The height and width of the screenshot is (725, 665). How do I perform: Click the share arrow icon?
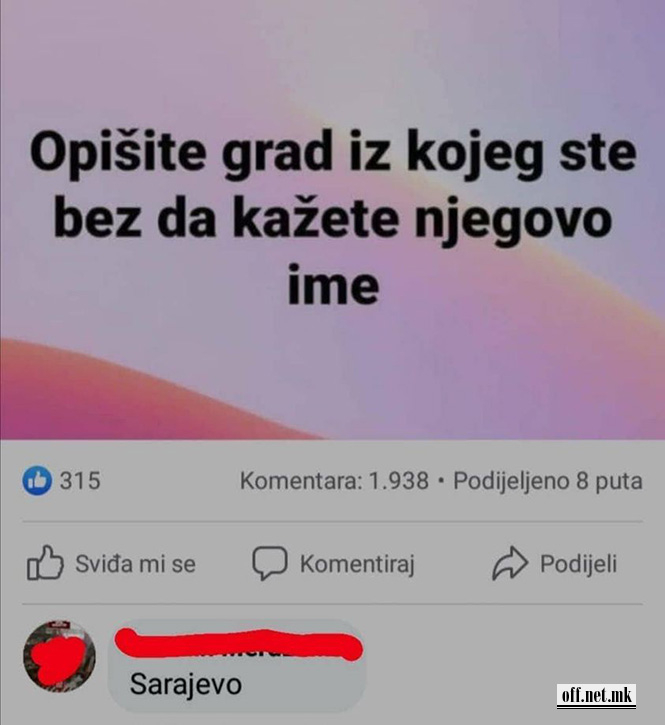(x=510, y=563)
